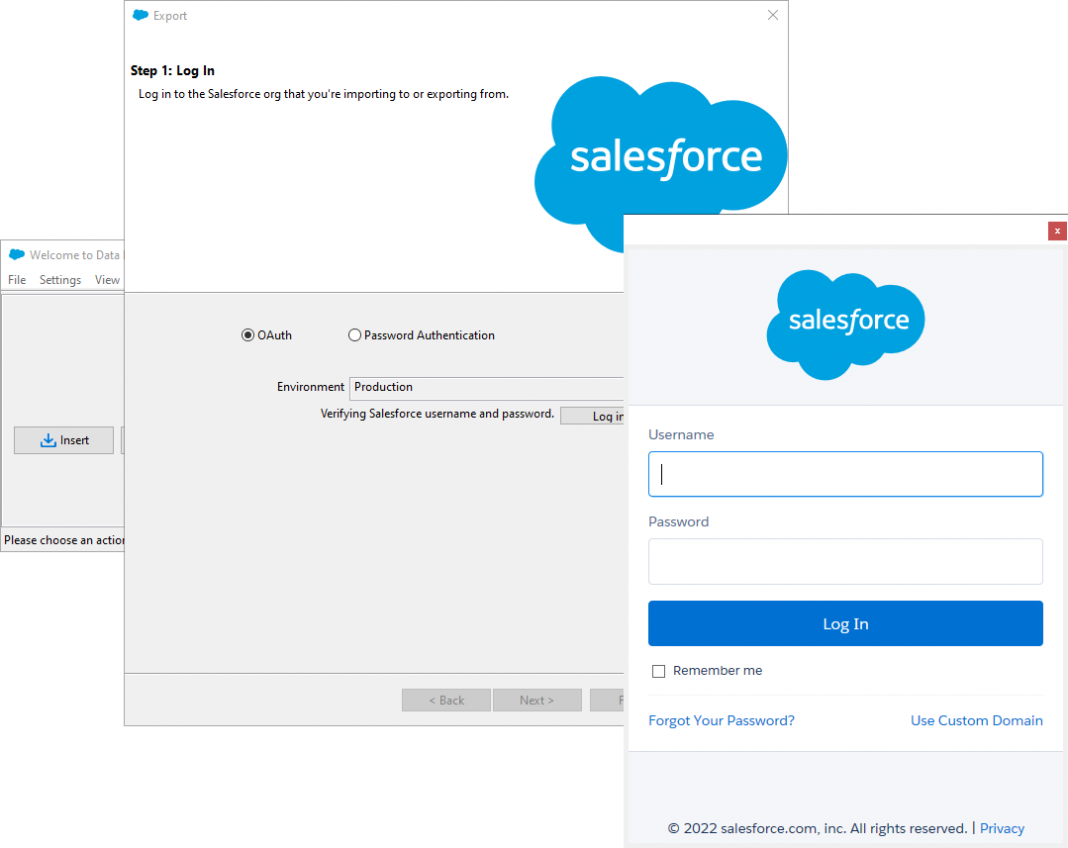The width and height of the screenshot is (1068, 848).
Task: Select the OAuth radio button
Action: pos(248,336)
